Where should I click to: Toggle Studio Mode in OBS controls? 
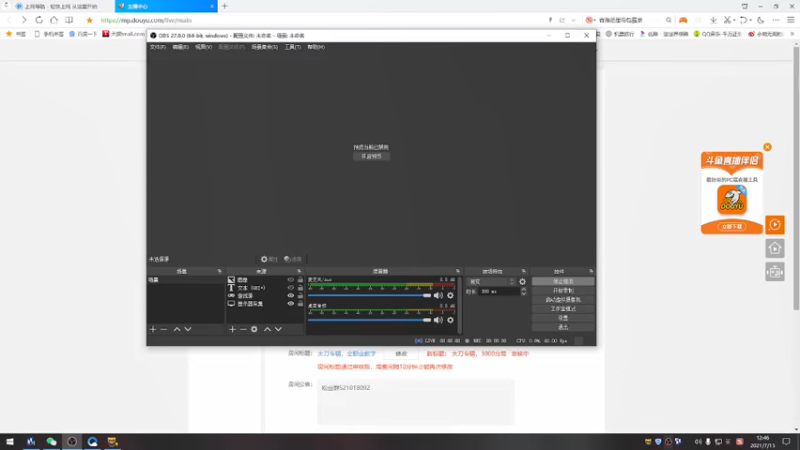563,309
